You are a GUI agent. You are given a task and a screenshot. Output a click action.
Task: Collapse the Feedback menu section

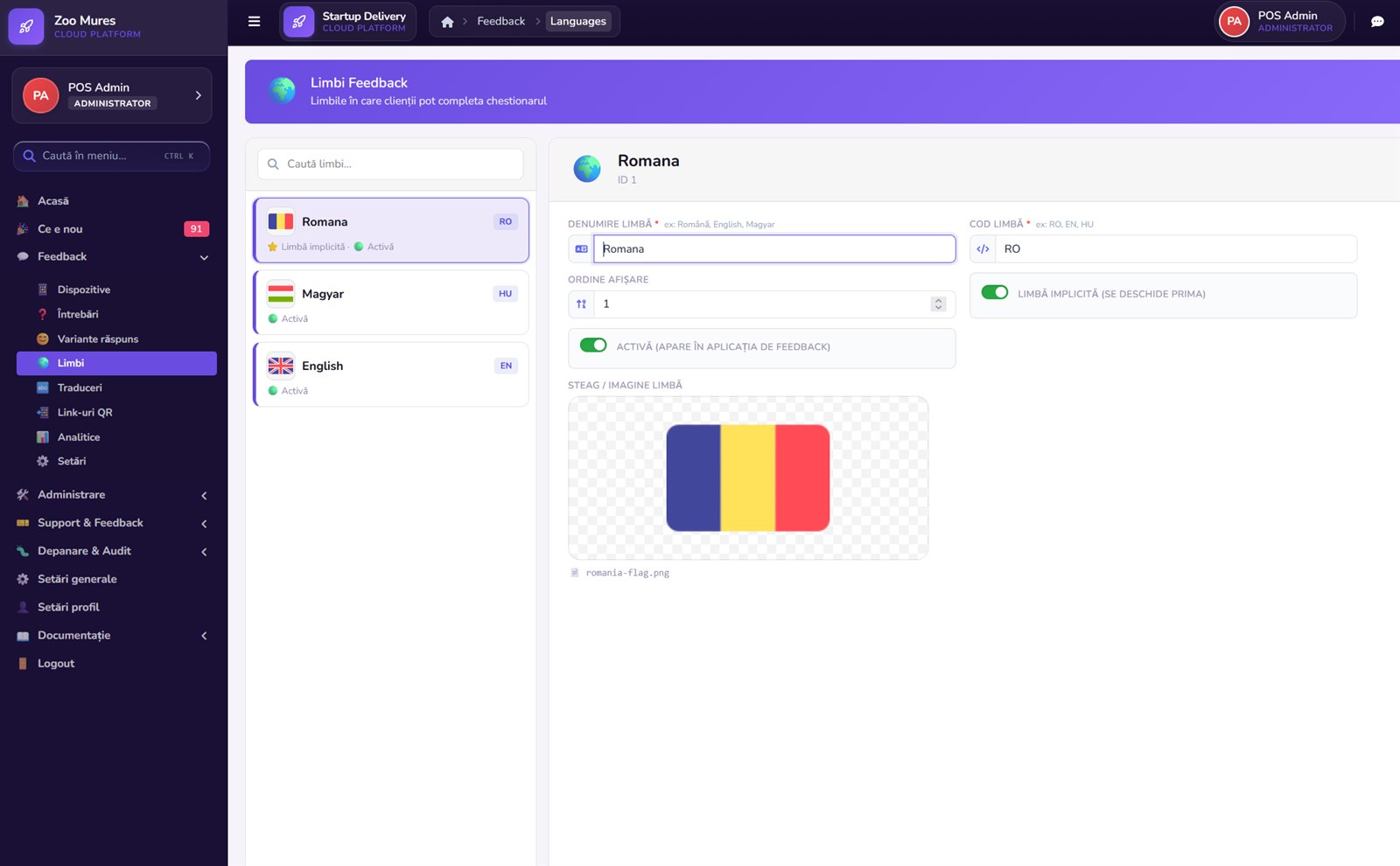point(204,257)
